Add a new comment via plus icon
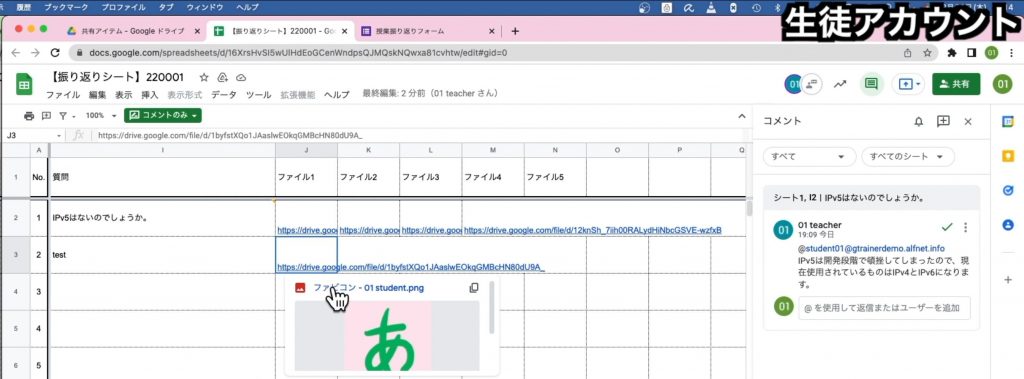The height and width of the screenshot is (379, 1024). [943, 122]
